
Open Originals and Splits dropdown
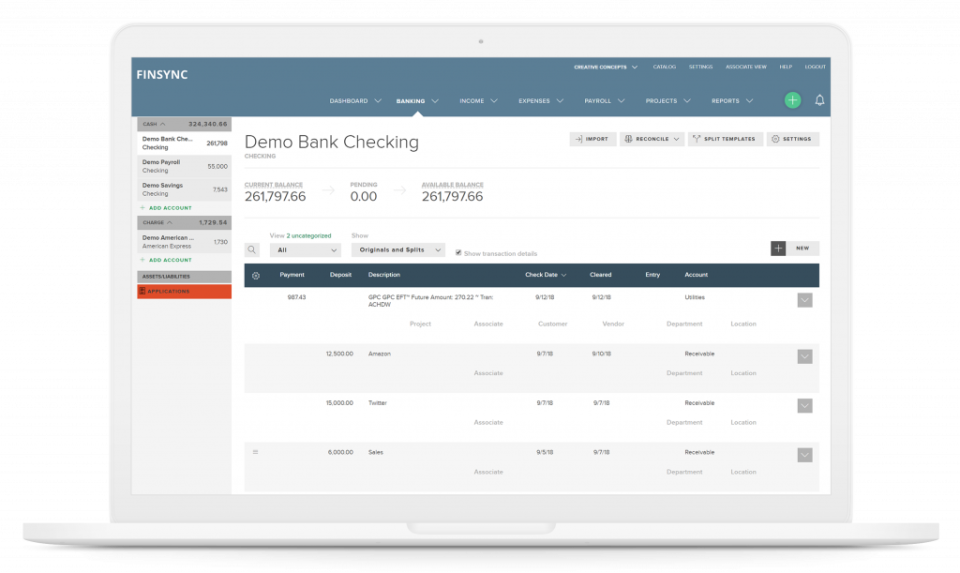[398, 250]
